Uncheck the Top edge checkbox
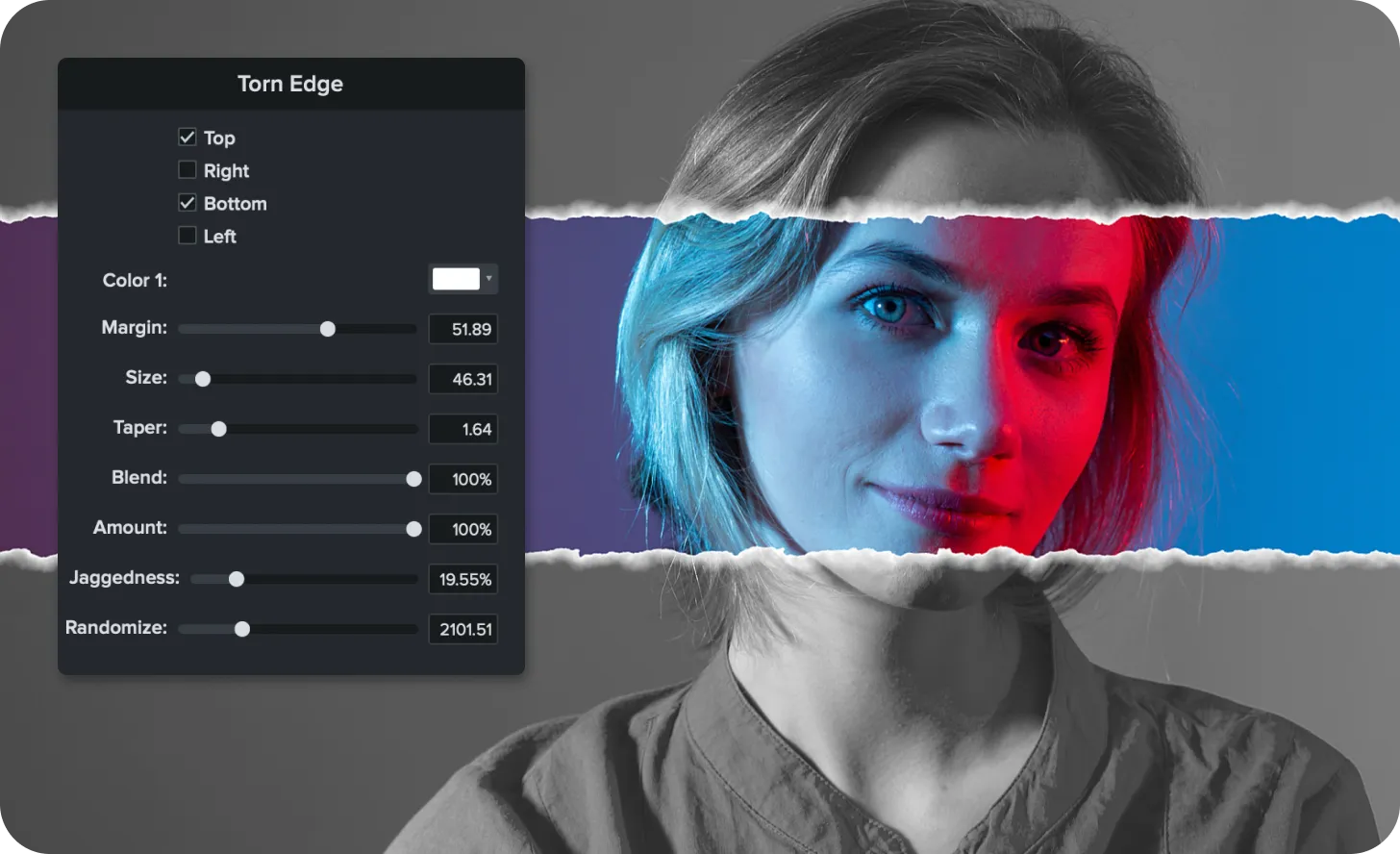The height and width of the screenshot is (854, 1400). [x=187, y=137]
